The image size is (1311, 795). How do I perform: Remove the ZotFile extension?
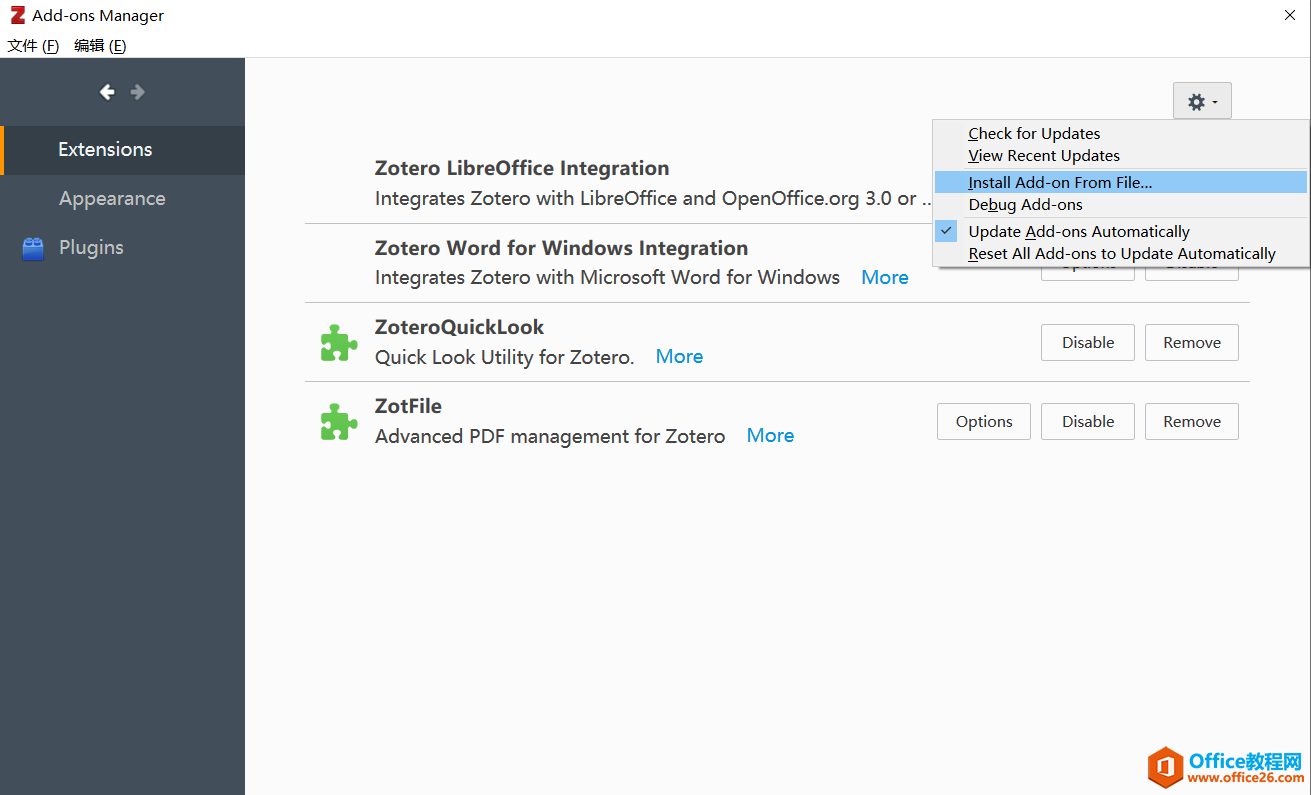[x=1192, y=421]
